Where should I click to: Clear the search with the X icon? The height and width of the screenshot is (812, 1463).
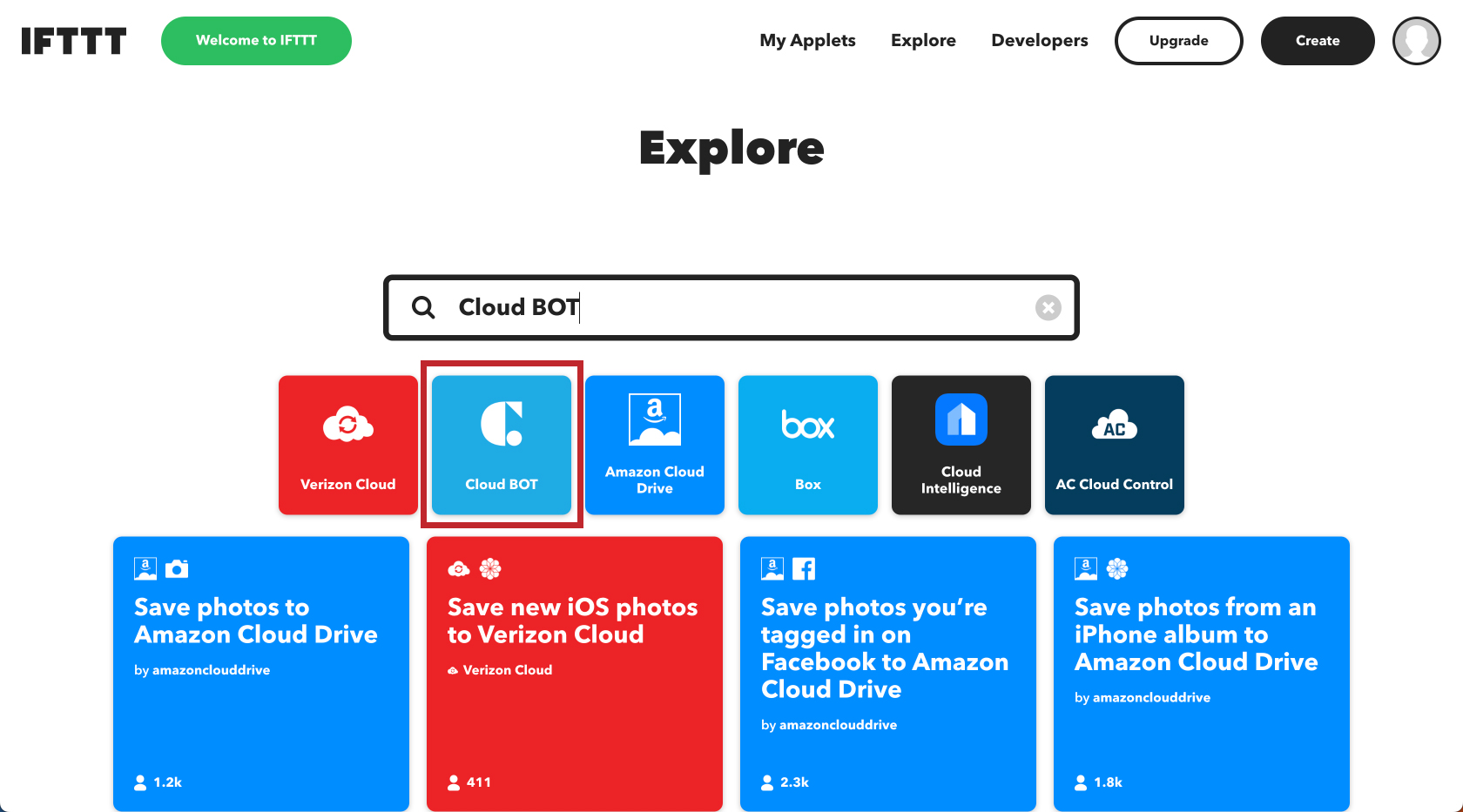tap(1048, 307)
